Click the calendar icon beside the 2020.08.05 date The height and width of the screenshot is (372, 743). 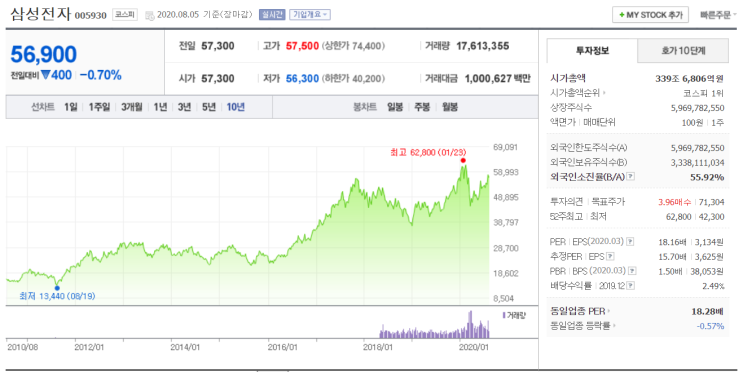[150, 15]
